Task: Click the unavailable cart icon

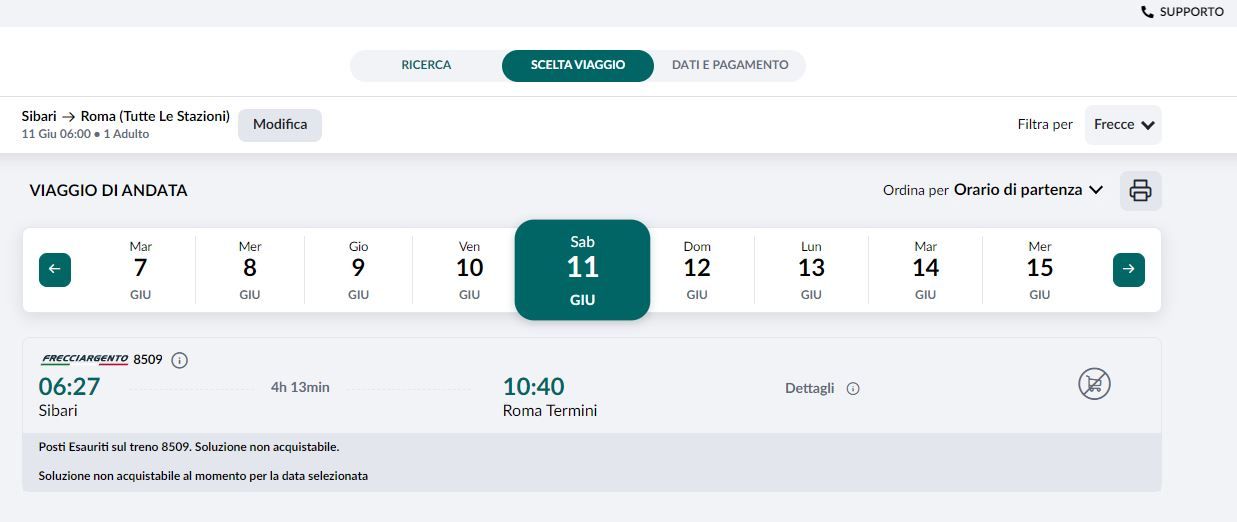Action: (x=1094, y=384)
